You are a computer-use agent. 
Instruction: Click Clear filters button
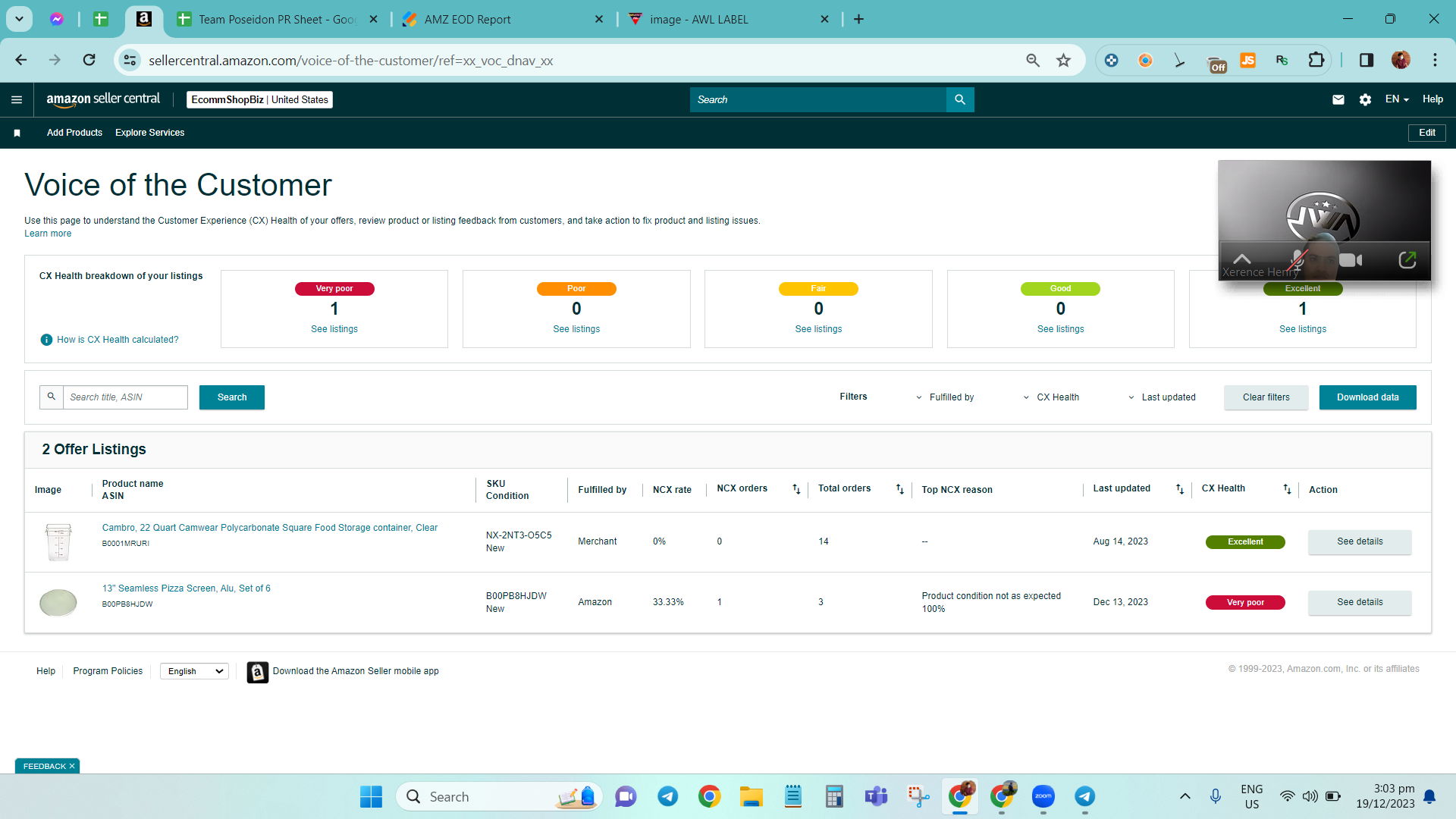click(1266, 397)
